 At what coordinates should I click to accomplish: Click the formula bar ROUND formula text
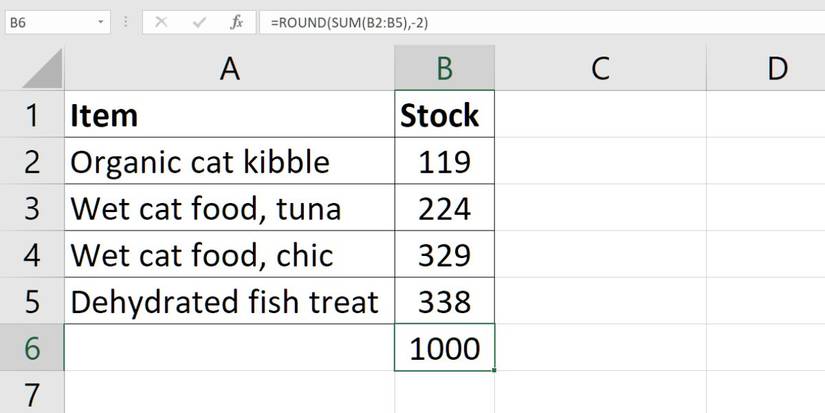point(348,21)
